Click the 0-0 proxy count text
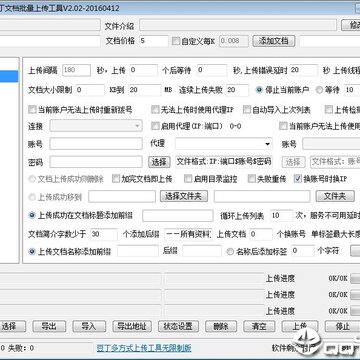 click(x=235, y=126)
